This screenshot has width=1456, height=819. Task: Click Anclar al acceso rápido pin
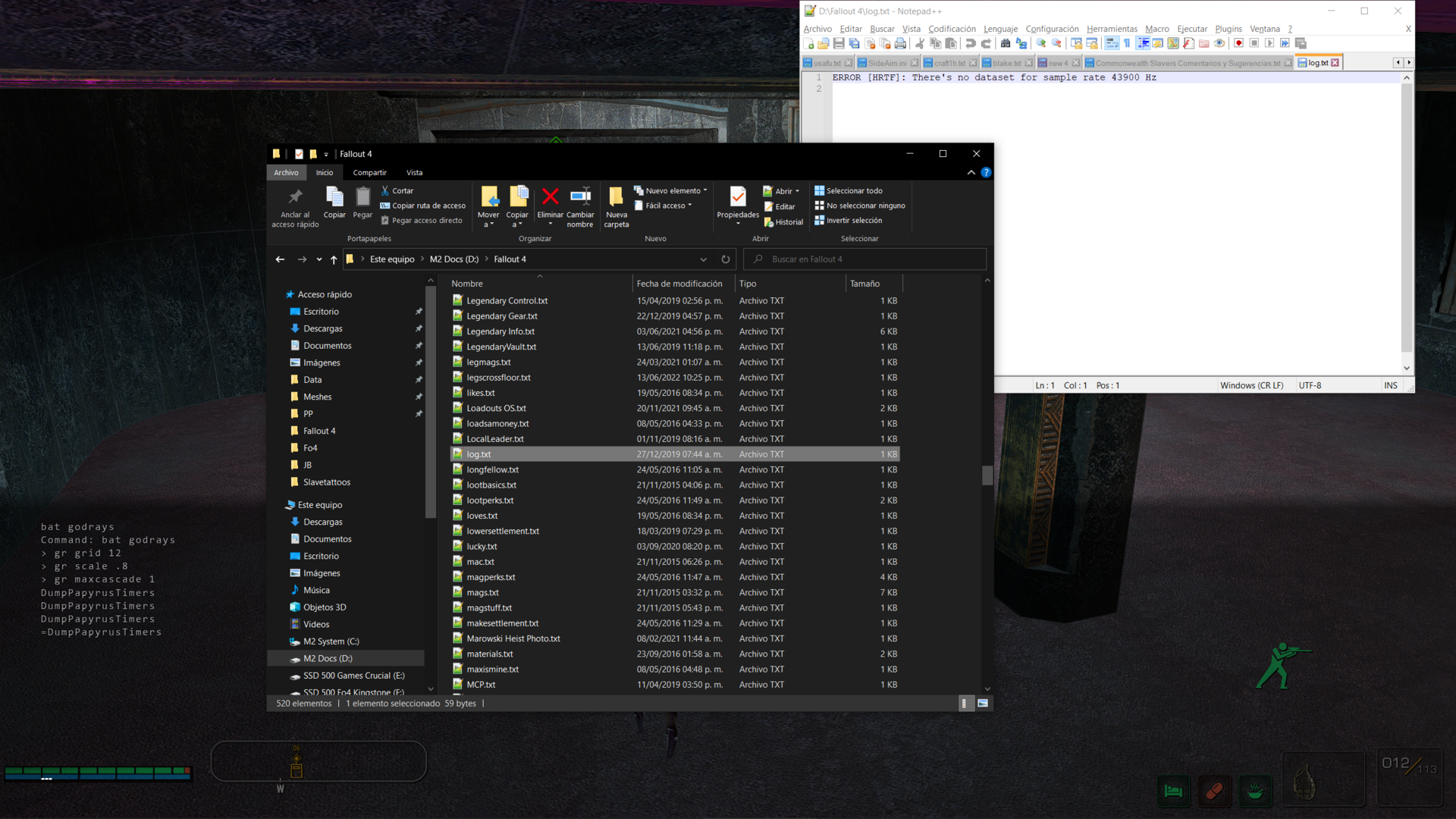[296, 206]
